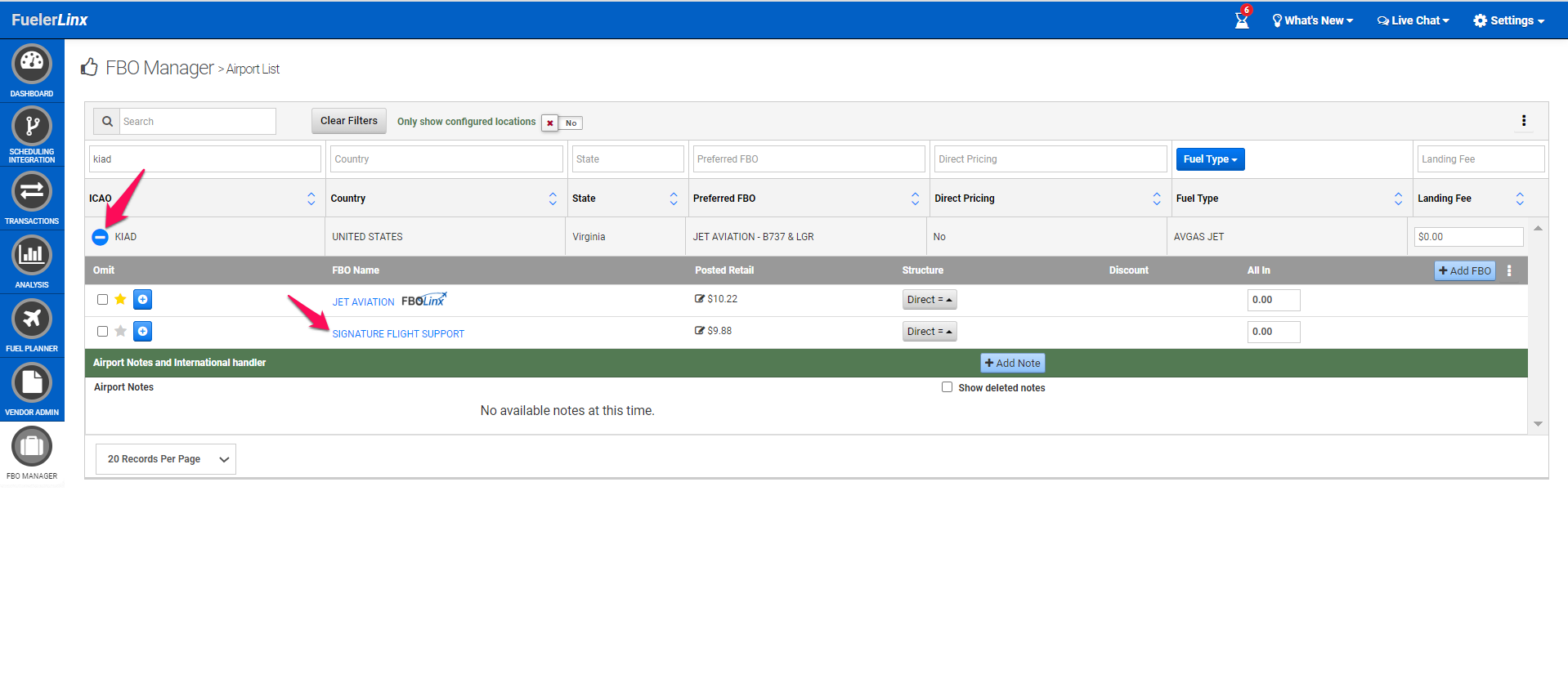The width and height of the screenshot is (1568, 692).
Task: Enable Show deleted notes checkbox
Action: point(947,387)
